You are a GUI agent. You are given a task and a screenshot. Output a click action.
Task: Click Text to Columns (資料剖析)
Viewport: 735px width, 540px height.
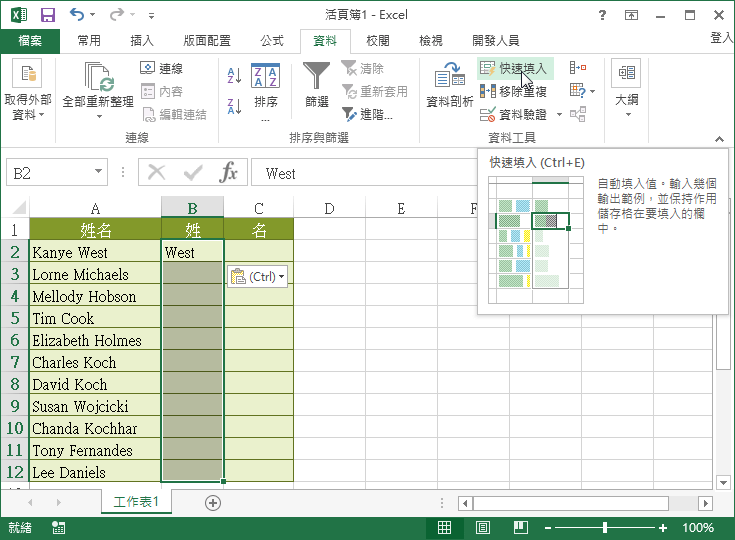point(450,84)
